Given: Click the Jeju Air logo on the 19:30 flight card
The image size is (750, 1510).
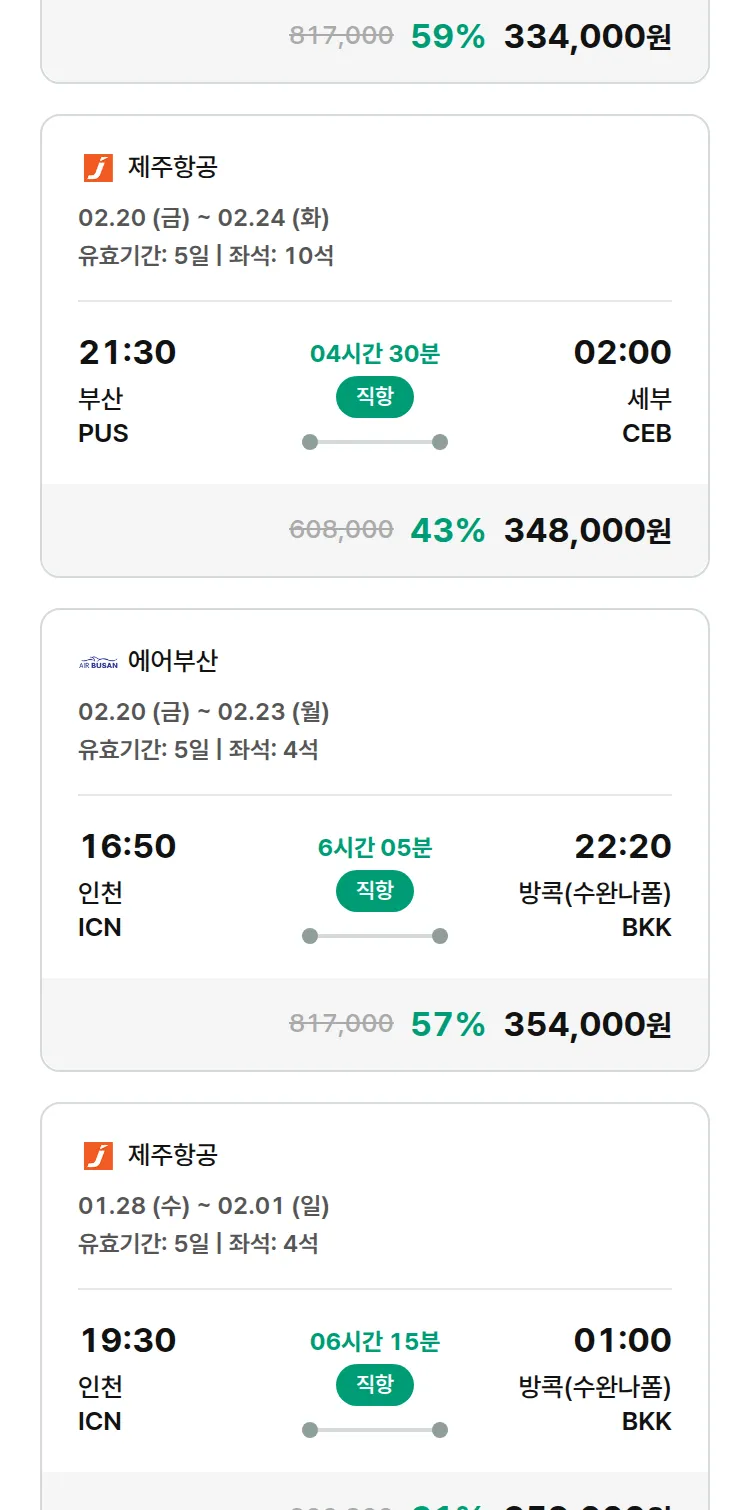Looking at the screenshot, I should (98, 1155).
